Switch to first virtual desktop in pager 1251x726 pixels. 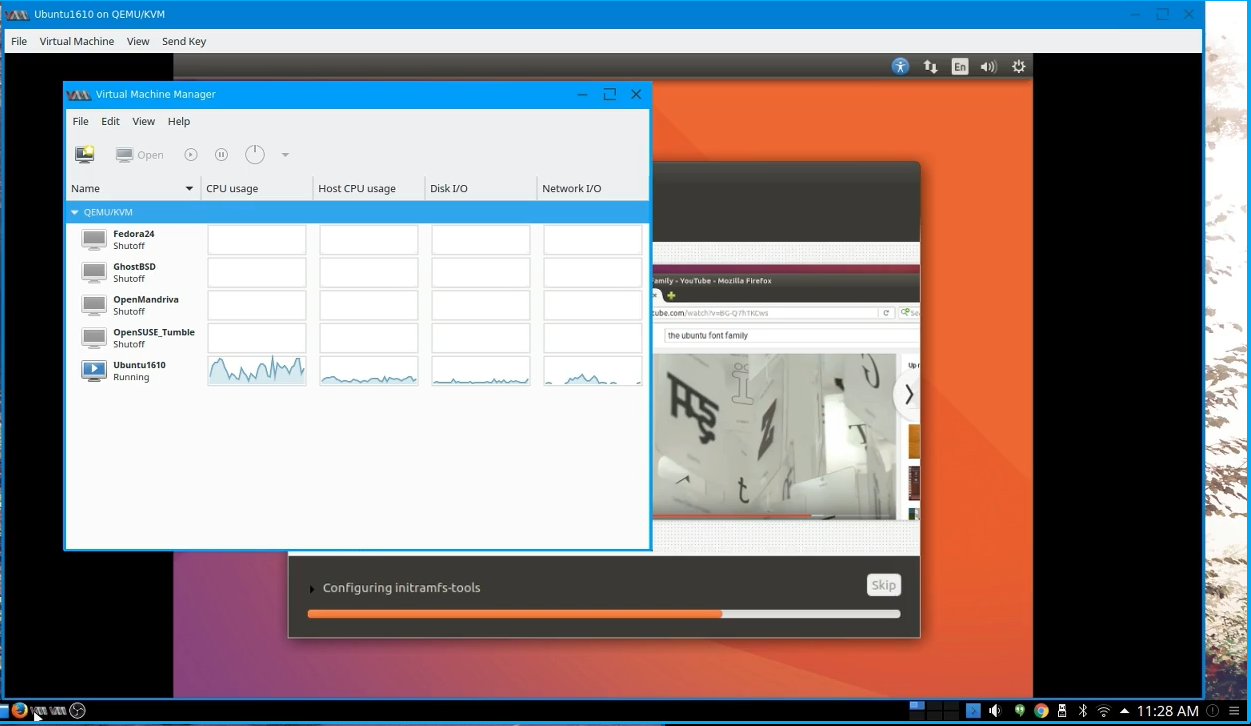click(x=917, y=706)
